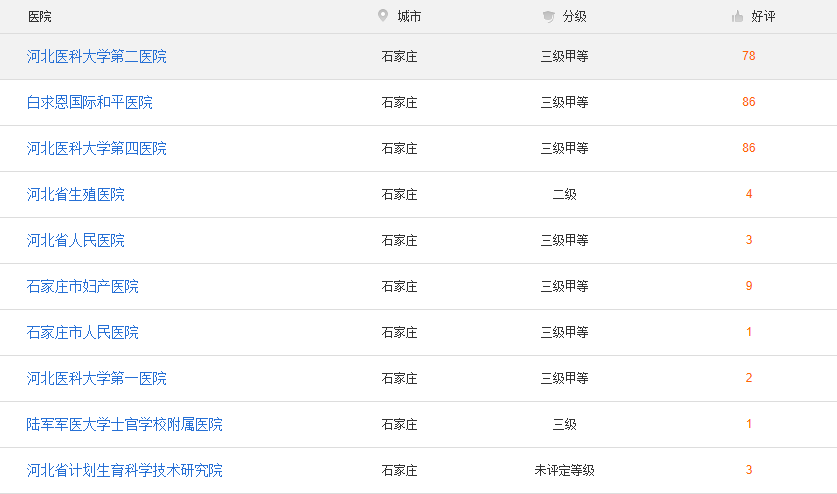Click the 未评定等级 grade cell
837x494 pixels.
(x=564, y=471)
